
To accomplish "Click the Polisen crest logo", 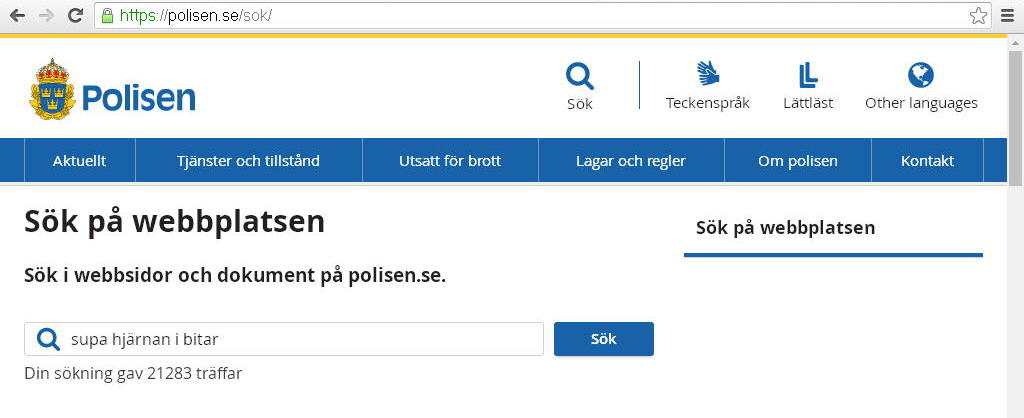I will (53, 89).
